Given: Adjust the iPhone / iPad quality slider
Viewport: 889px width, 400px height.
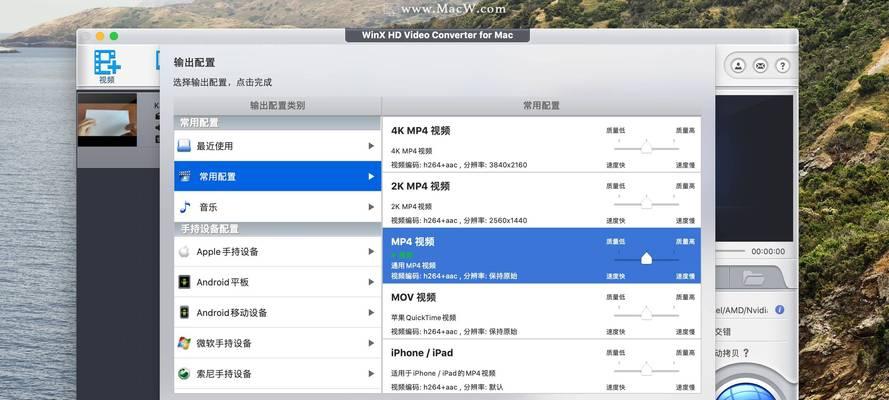Looking at the screenshot, I should coord(646,369).
